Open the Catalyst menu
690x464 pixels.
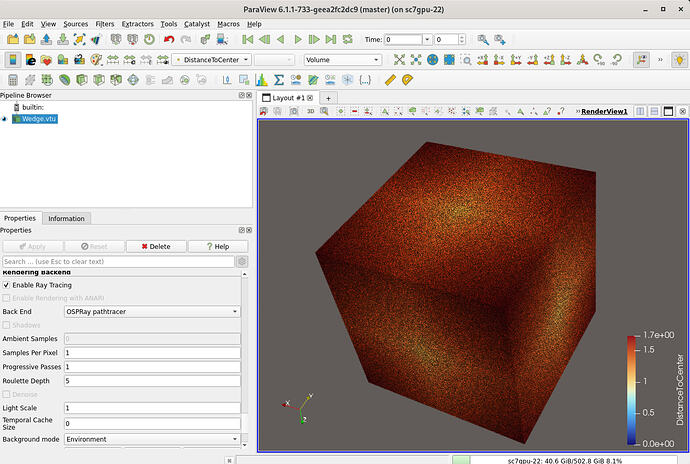click(197, 24)
